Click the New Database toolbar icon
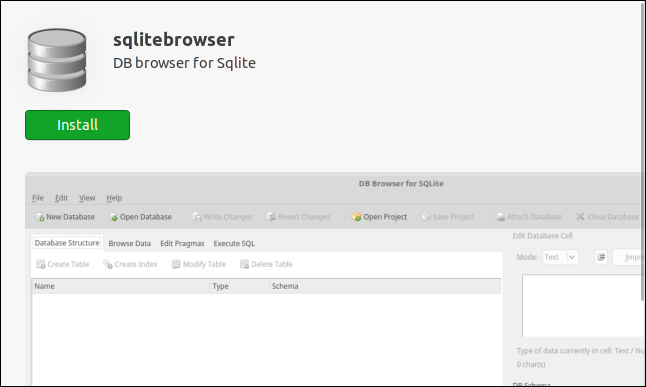 pyautogui.click(x=40, y=217)
